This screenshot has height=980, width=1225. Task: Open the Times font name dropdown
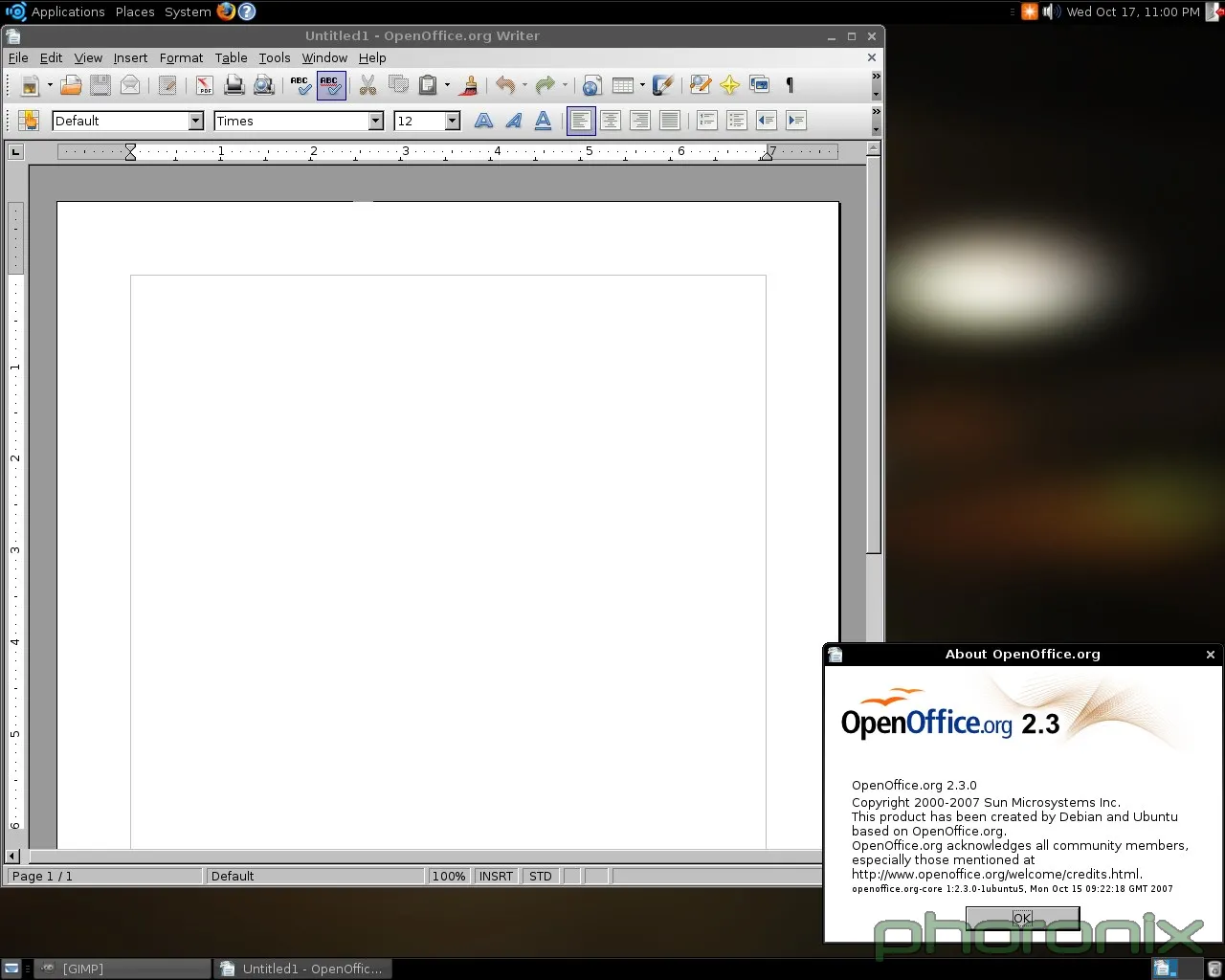pos(376,121)
